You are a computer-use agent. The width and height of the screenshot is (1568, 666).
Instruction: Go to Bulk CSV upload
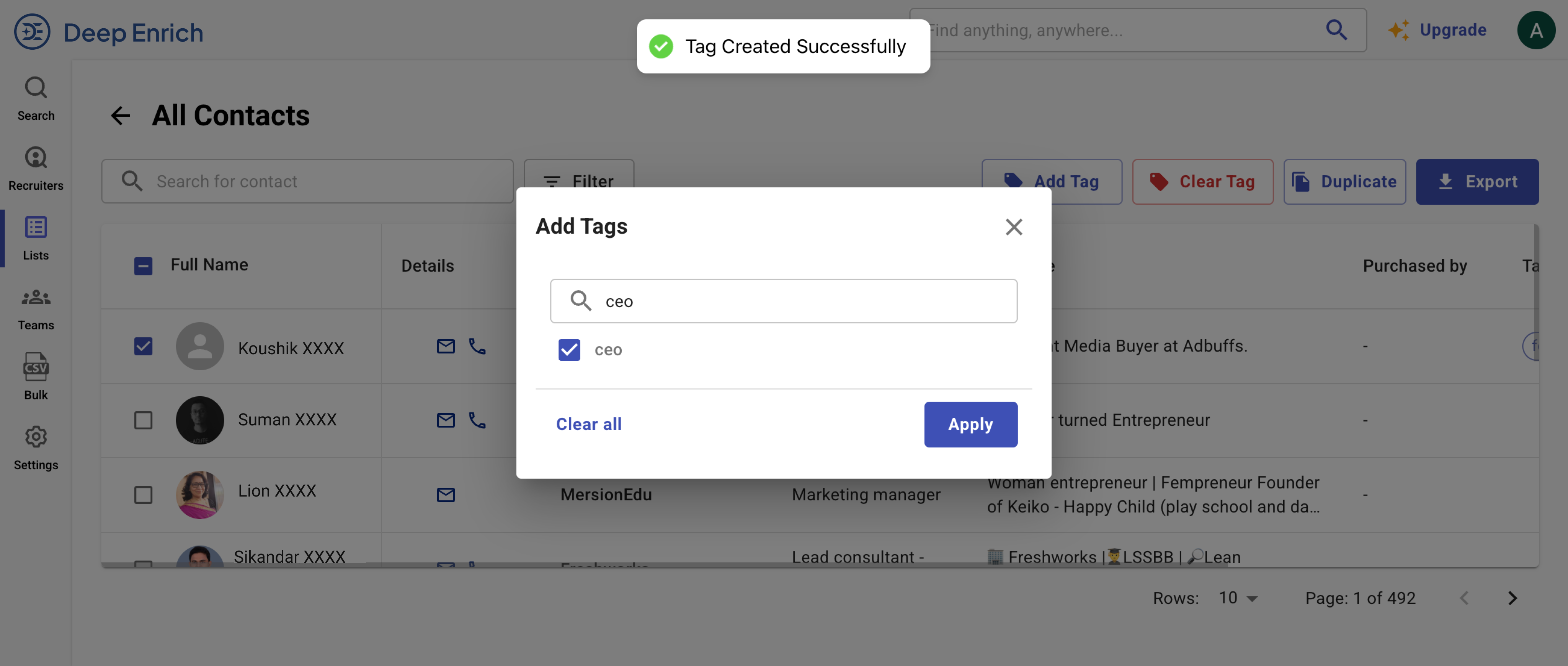[x=35, y=376]
